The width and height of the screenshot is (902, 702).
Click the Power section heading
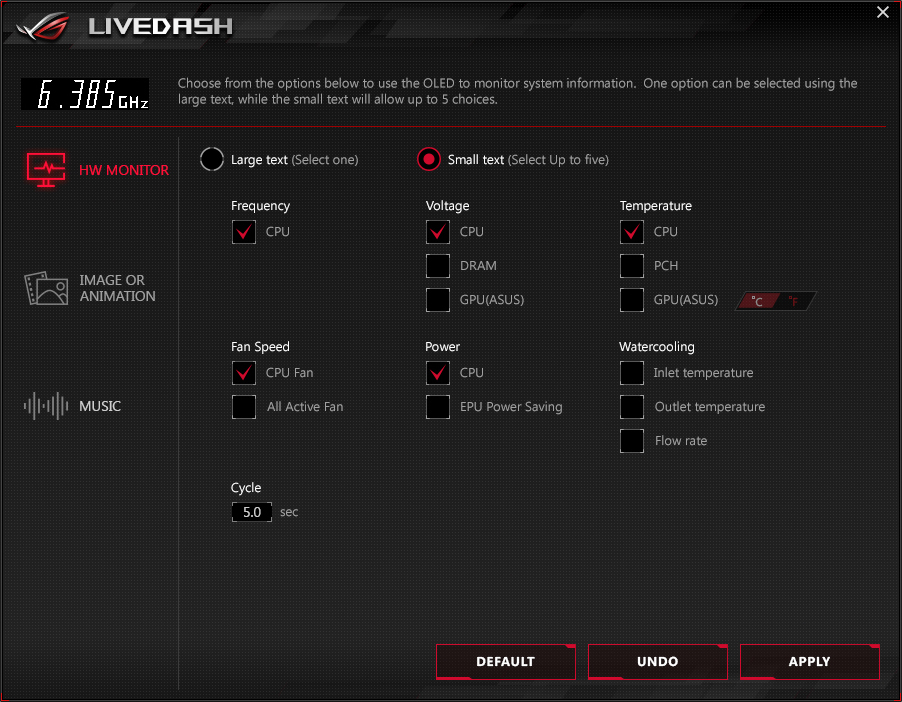pos(442,347)
